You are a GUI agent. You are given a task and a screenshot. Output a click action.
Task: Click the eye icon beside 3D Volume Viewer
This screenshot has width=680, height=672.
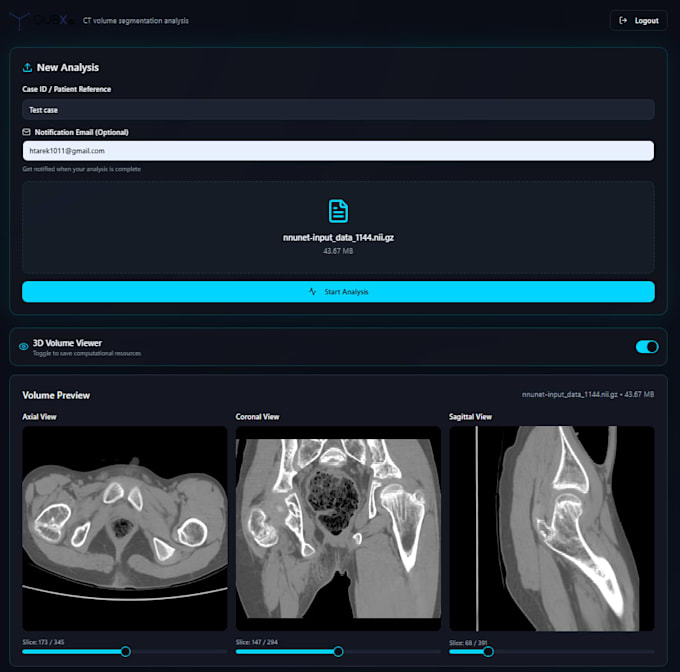pos(23,346)
